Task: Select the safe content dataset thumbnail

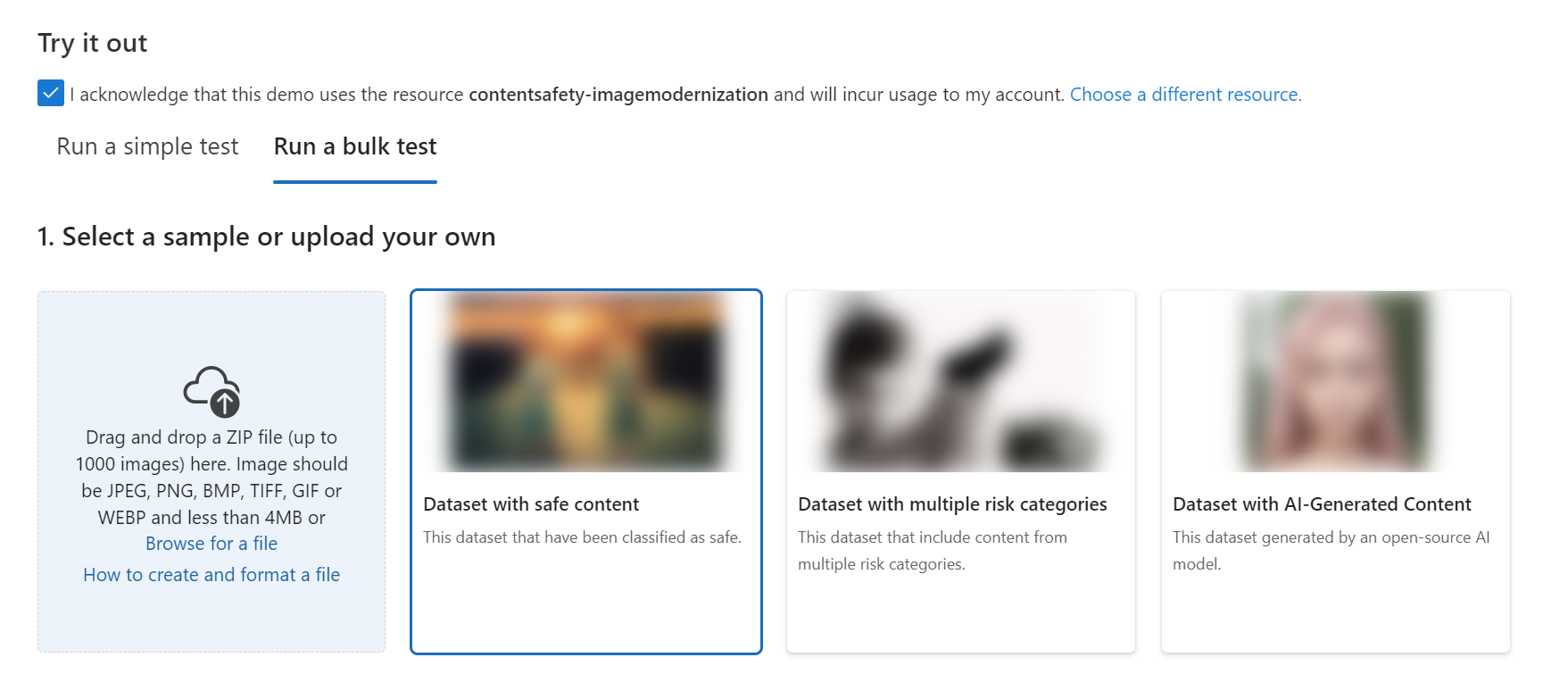Action: (586, 382)
